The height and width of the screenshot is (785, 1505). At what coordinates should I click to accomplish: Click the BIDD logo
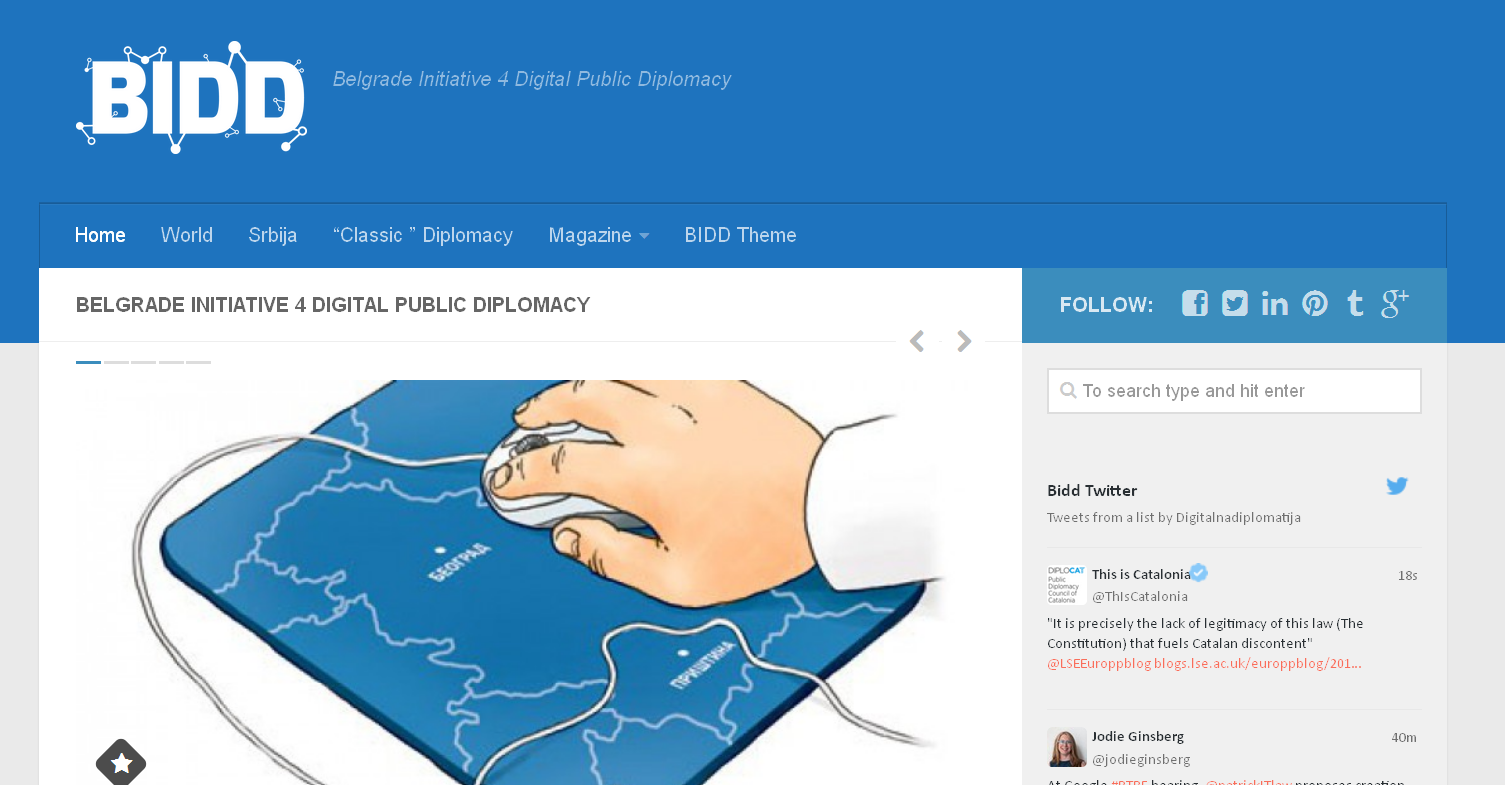pos(191,97)
